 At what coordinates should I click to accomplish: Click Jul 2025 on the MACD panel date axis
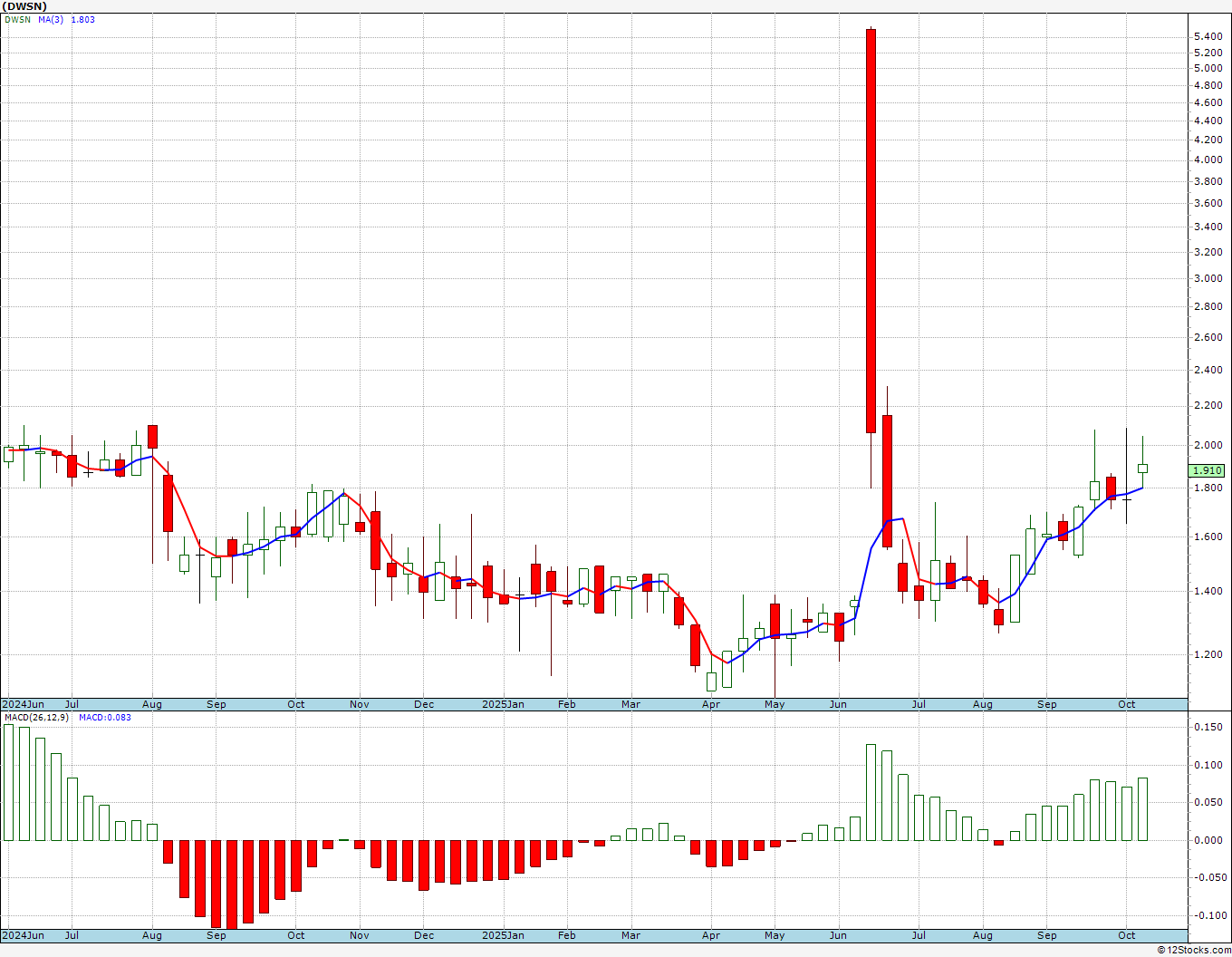pos(919,935)
